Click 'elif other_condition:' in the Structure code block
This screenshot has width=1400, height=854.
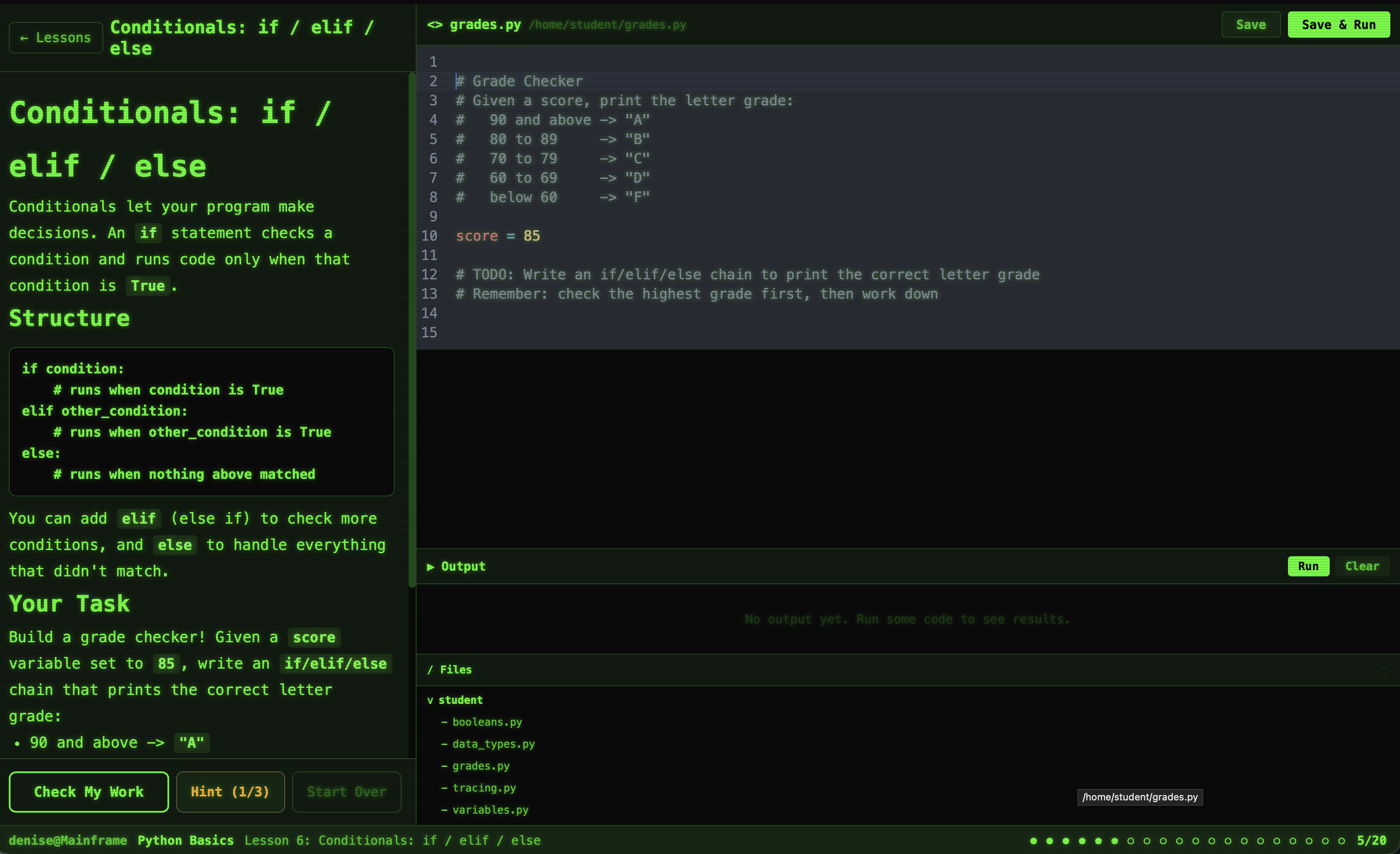pyautogui.click(x=105, y=411)
